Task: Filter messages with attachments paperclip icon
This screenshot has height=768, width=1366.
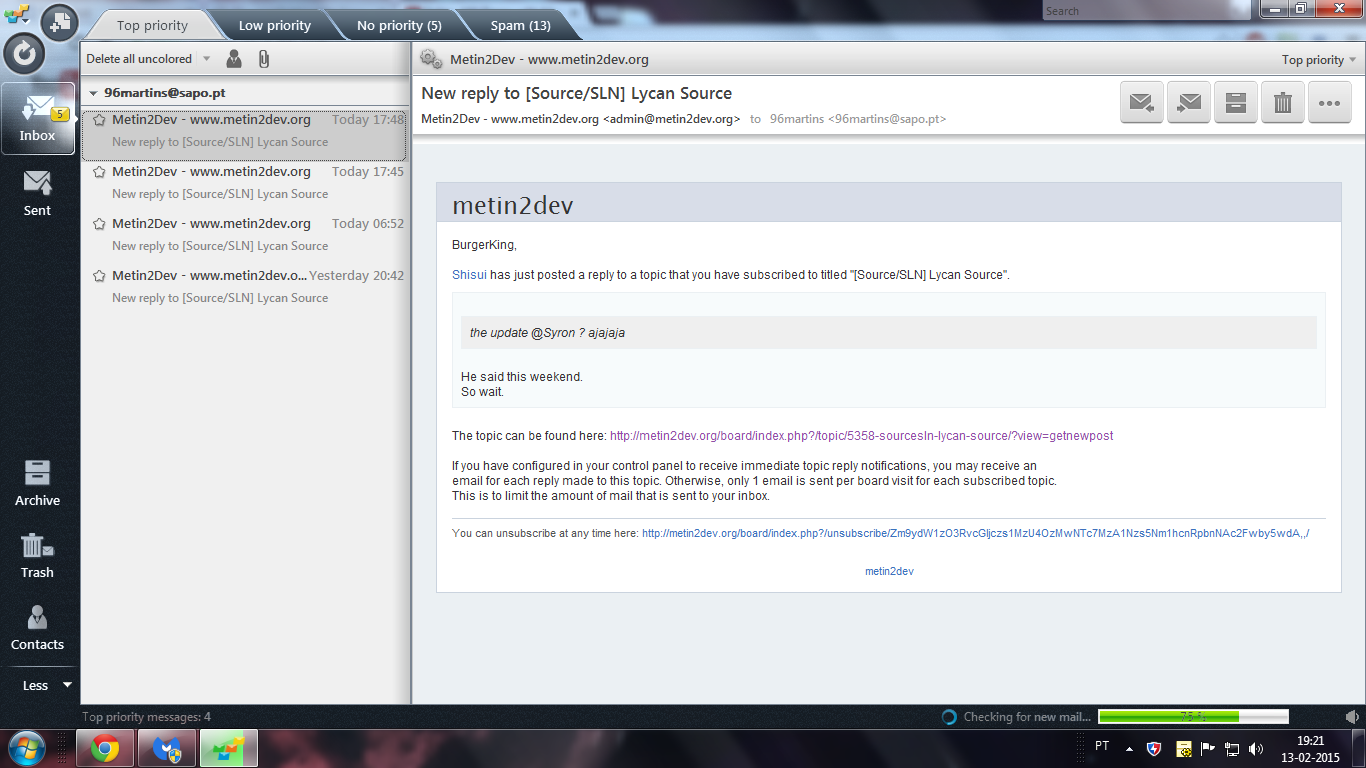Action: click(x=264, y=59)
